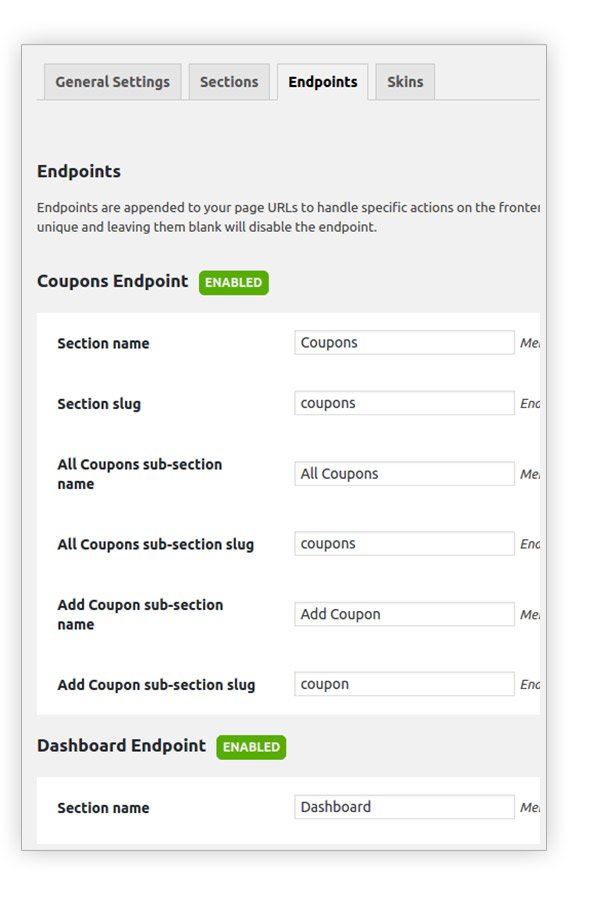Click the Section name field containing Coupons

[402, 341]
